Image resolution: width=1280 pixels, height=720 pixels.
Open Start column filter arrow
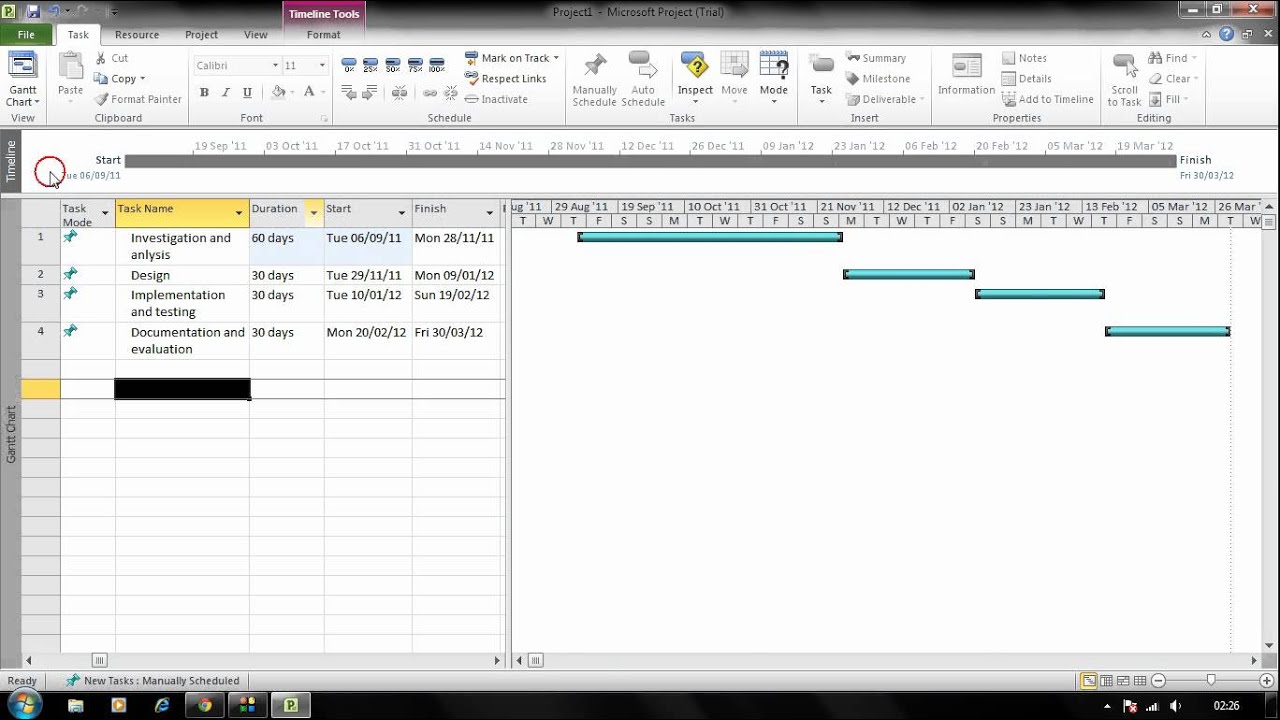(x=402, y=213)
